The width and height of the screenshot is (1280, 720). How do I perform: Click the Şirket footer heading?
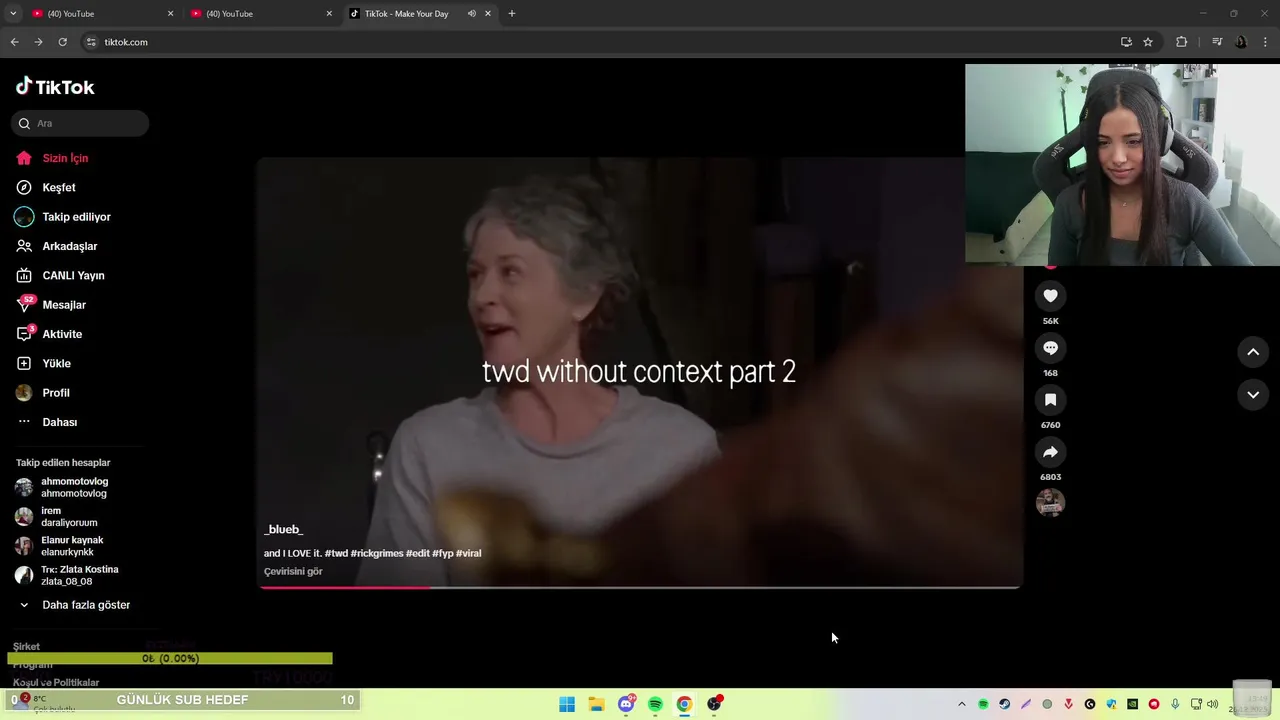[26, 647]
